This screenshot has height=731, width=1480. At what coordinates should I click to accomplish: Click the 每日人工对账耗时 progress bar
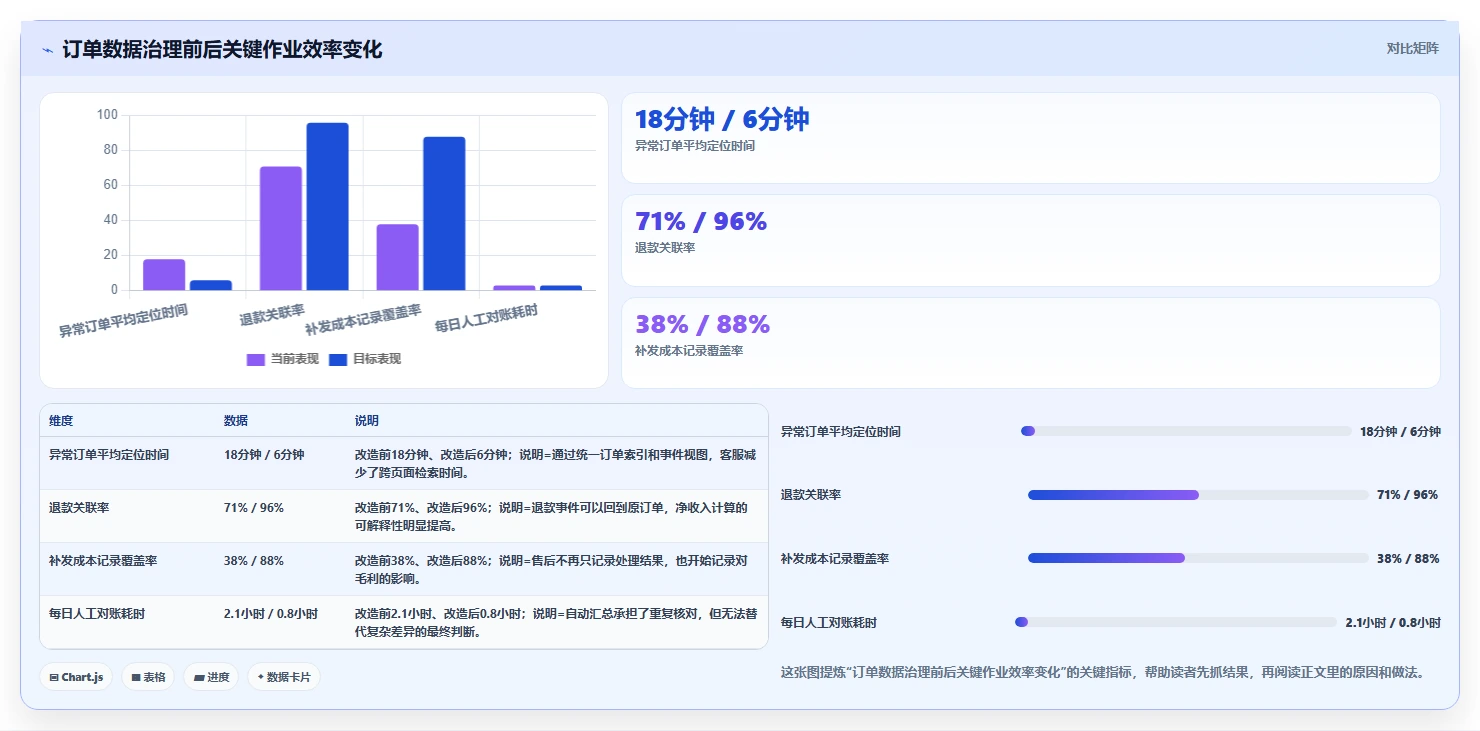[x=1176, y=622]
